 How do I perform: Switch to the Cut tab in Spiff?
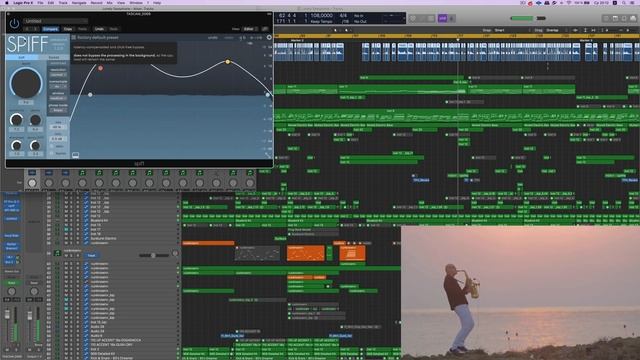pos(22,58)
